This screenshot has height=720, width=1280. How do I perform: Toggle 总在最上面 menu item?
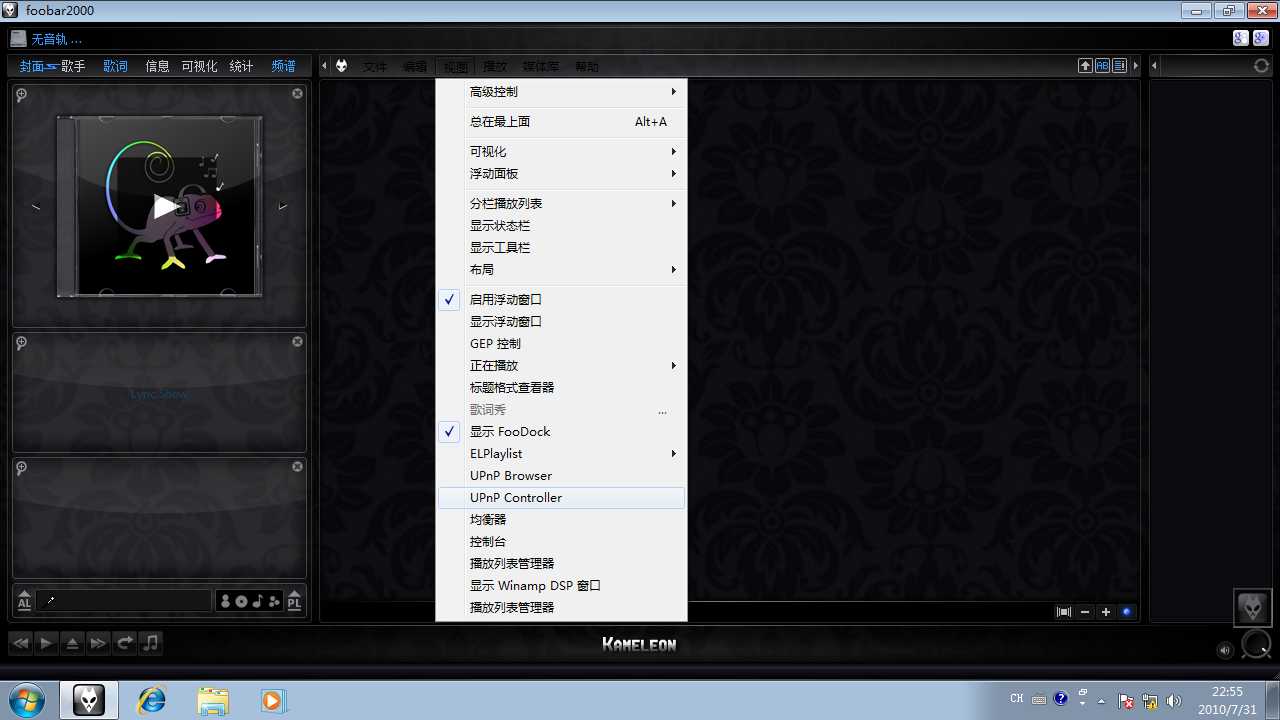point(561,121)
